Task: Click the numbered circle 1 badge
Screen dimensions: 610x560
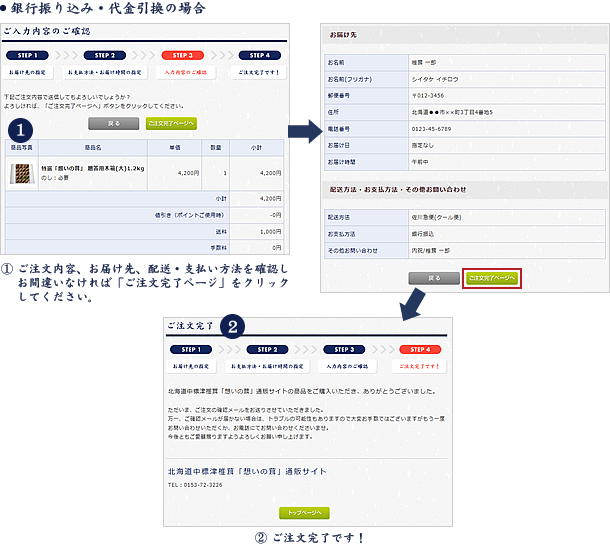Action: (x=20, y=129)
